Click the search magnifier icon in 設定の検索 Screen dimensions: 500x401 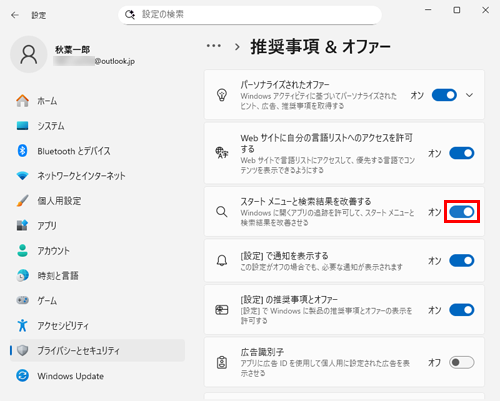click(x=130, y=14)
